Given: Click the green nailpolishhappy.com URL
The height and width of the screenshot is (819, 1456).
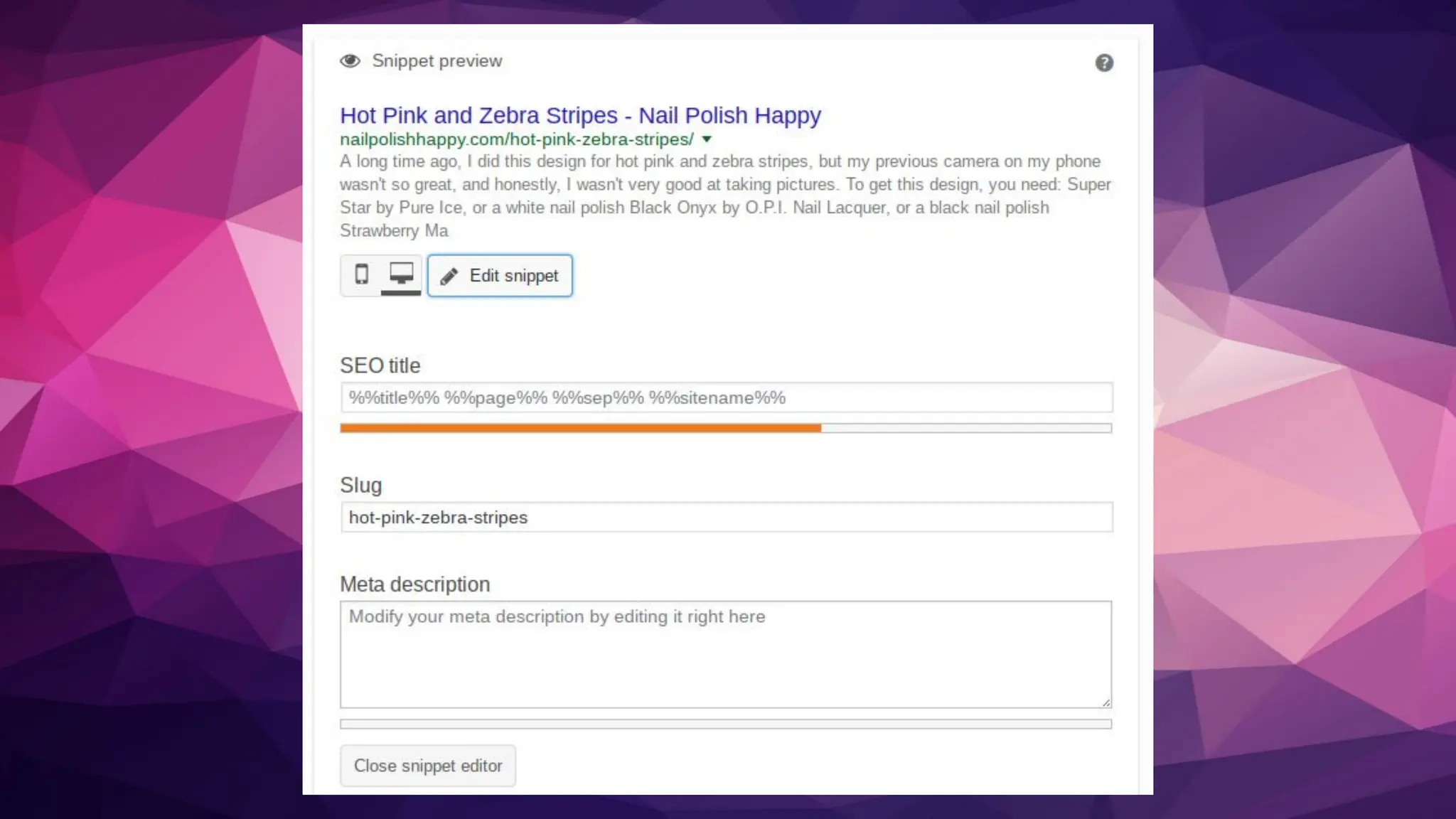Looking at the screenshot, I should [x=516, y=139].
